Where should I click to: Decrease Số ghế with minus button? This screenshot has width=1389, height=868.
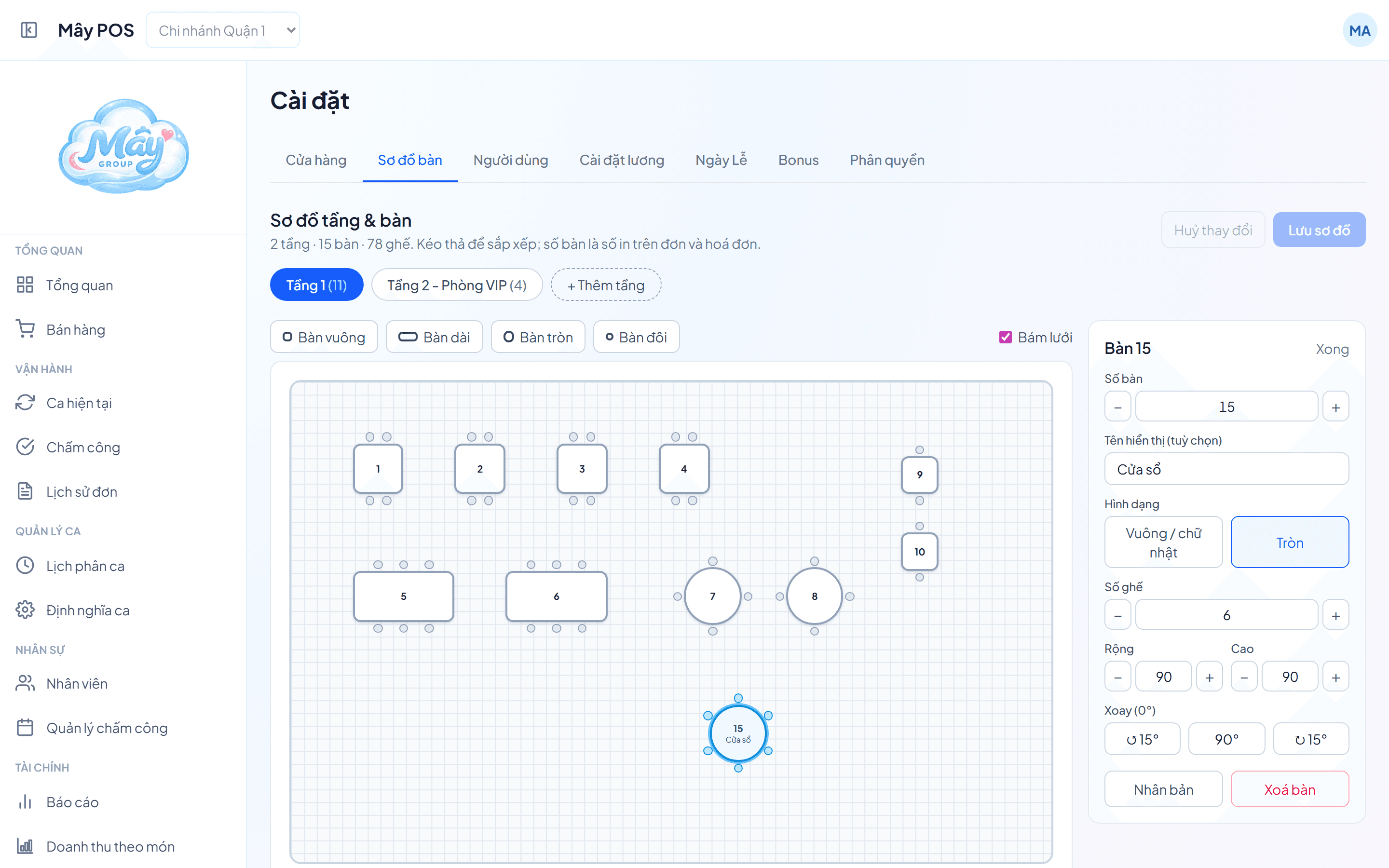point(1117,615)
